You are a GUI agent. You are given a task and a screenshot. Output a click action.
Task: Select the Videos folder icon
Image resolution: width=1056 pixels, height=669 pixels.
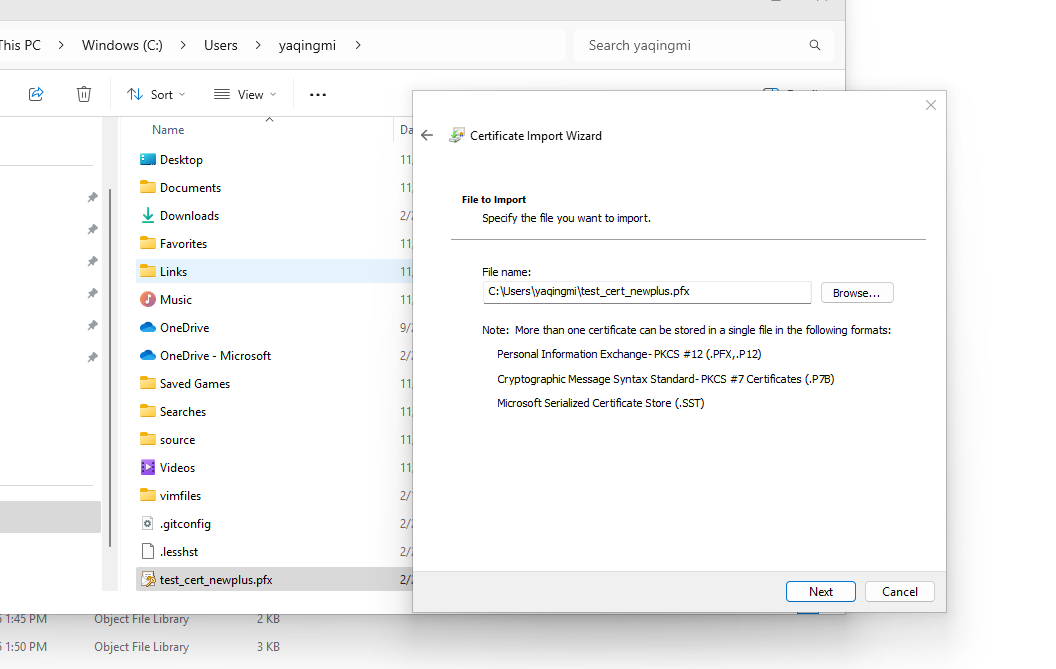tap(148, 468)
